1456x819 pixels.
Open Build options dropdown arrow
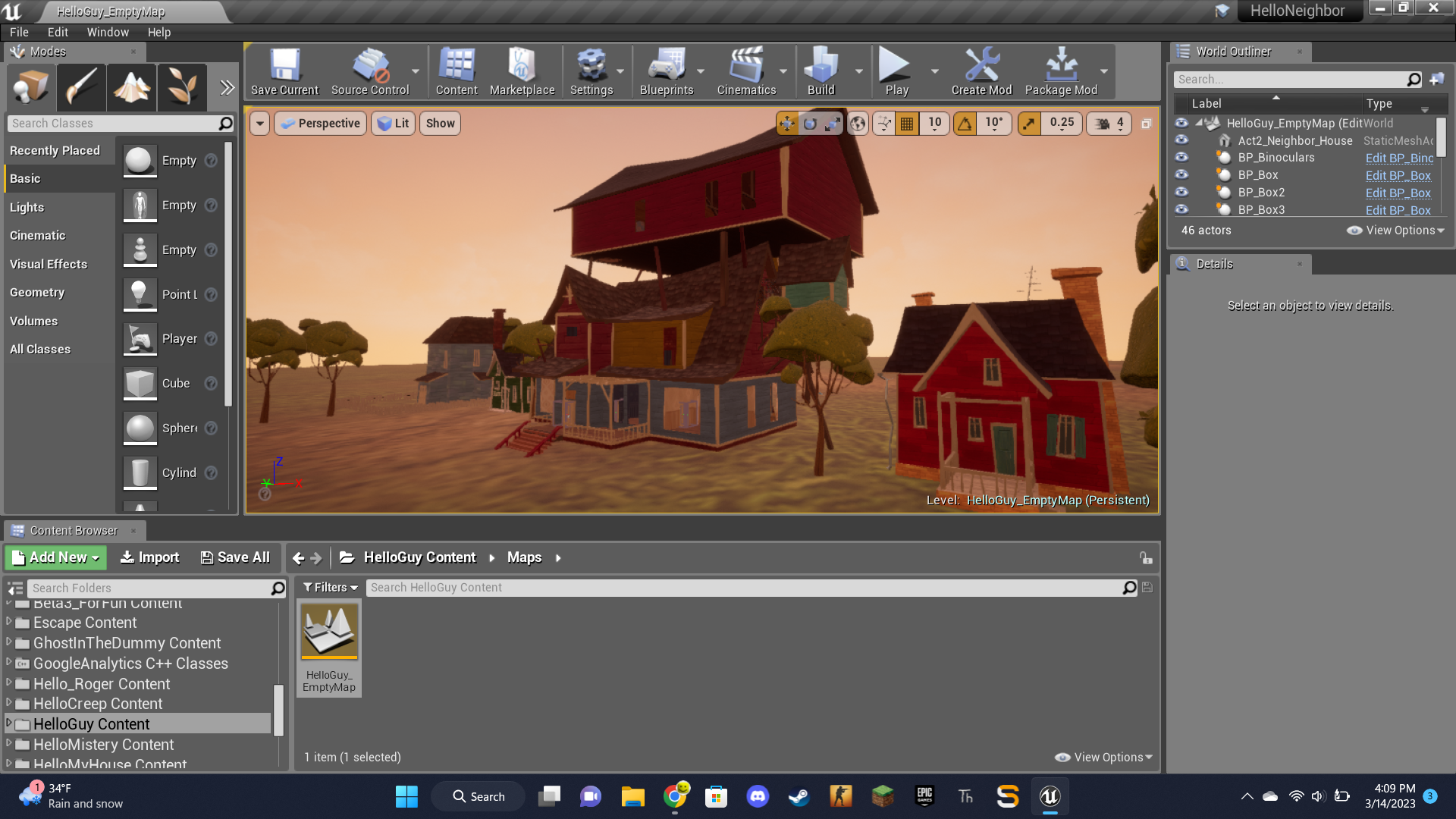coord(859,71)
